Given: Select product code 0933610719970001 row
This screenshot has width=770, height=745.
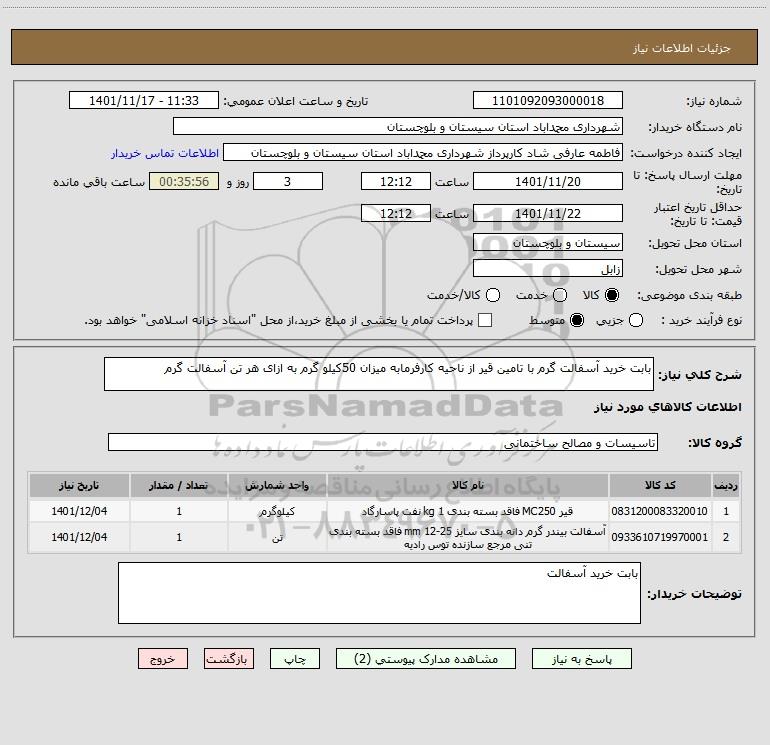Looking at the screenshot, I should click(x=385, y=538).
